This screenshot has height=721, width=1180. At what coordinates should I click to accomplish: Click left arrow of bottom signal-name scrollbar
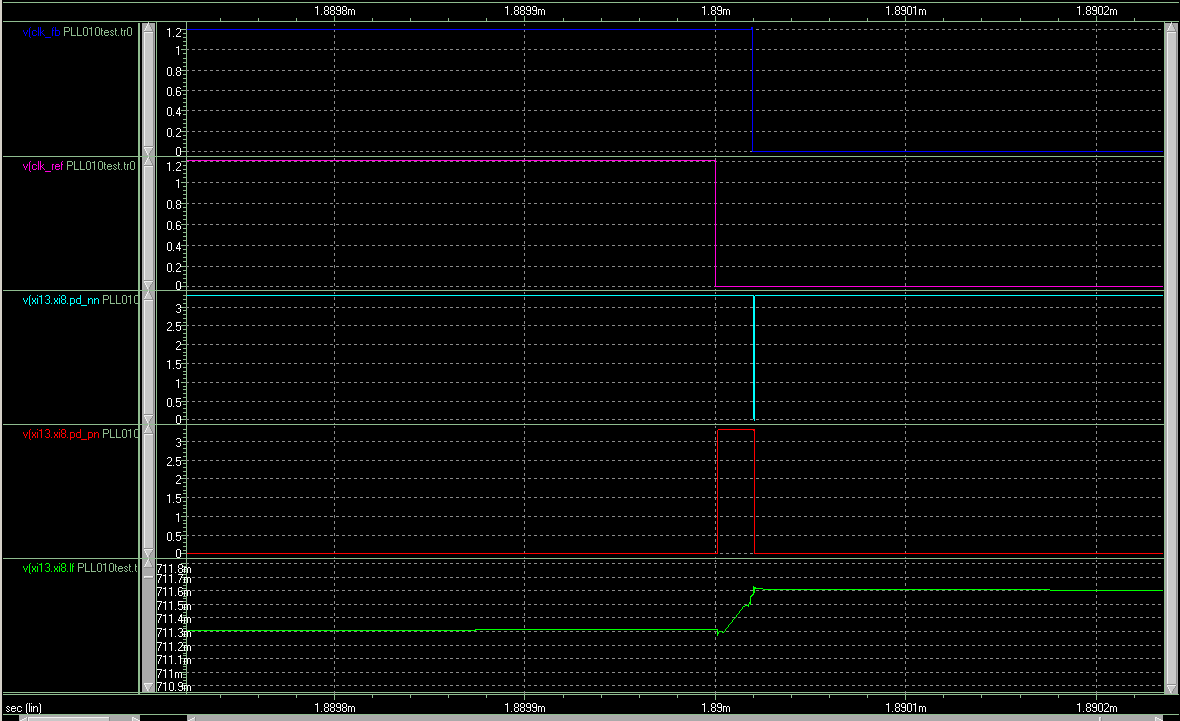click(23, 718)
